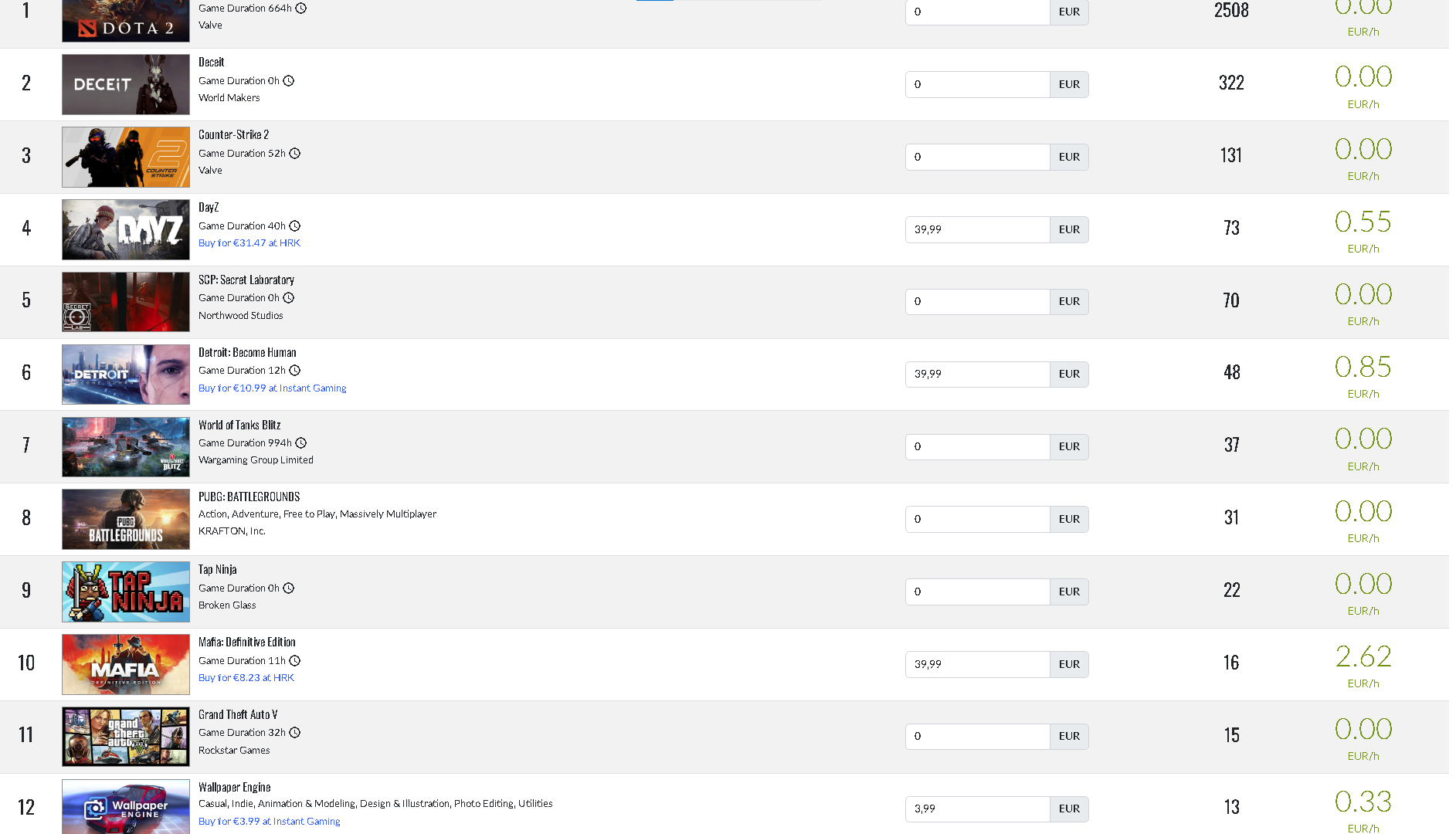Focus the Counter-Strike 2 price input
Viewport: 1456px width, 834px height.
tap(978, 157)
